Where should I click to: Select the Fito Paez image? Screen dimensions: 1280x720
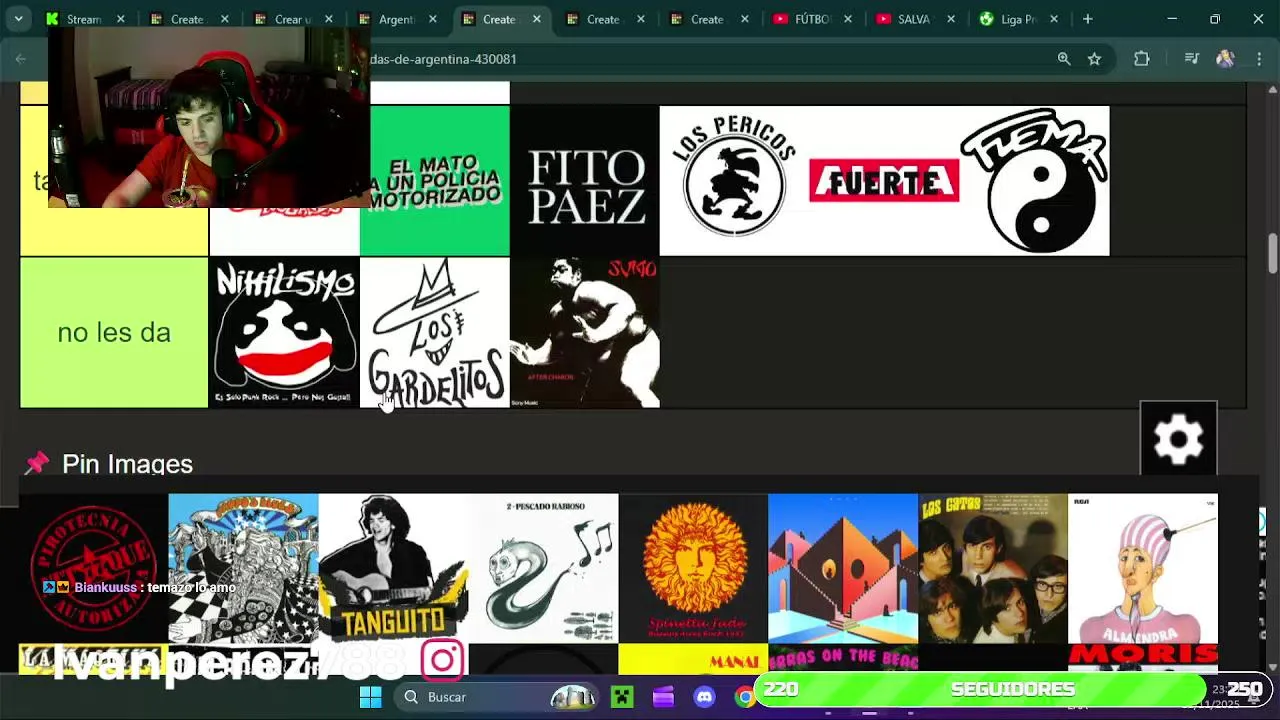click(585, 181)
